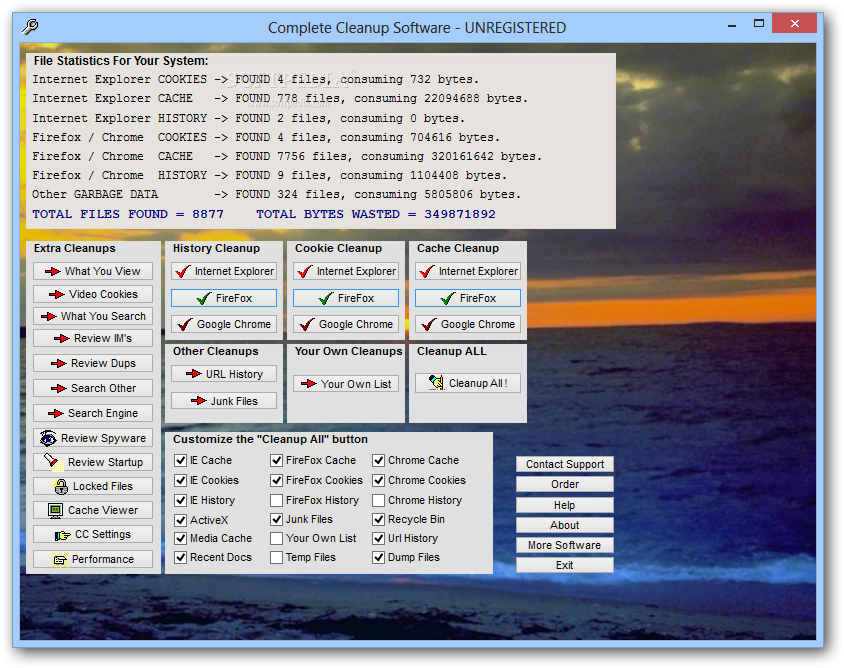Open the About dialog
The width and height of the screenshot is (844, 668).
pyautogui.click(x=565, y=525)
